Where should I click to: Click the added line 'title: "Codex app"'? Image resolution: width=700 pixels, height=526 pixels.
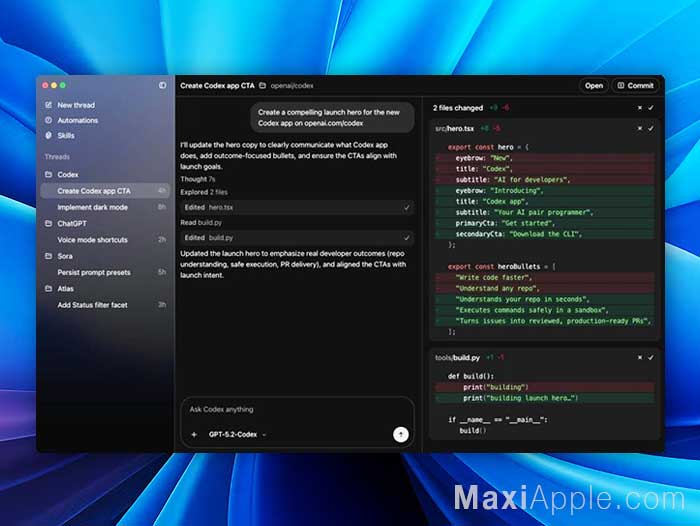(546, 201)
